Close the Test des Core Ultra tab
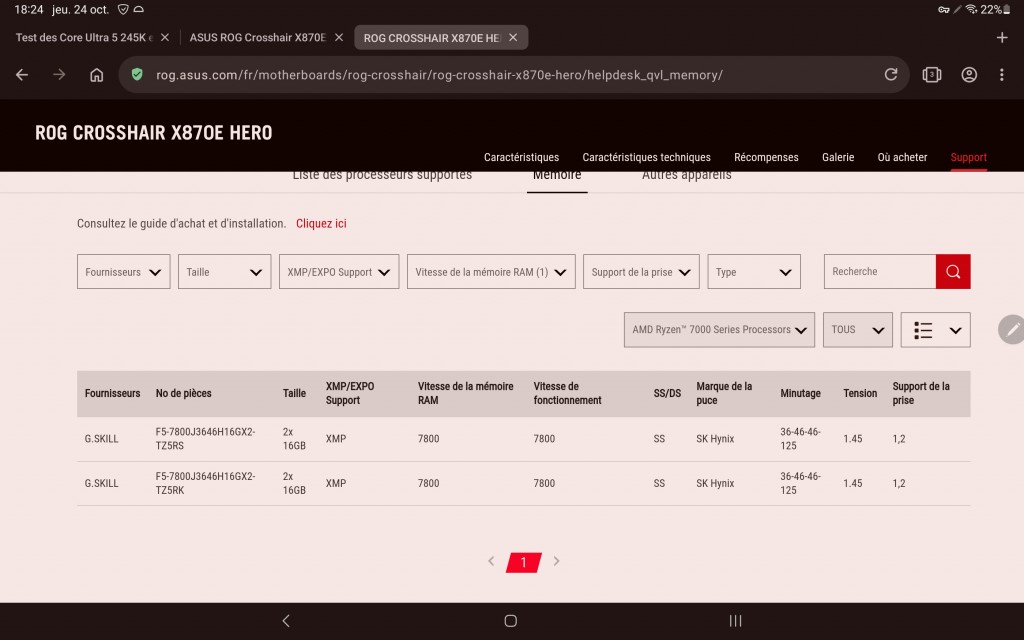The width and height of the screenshot is (1024, 640). click(165, 37)
